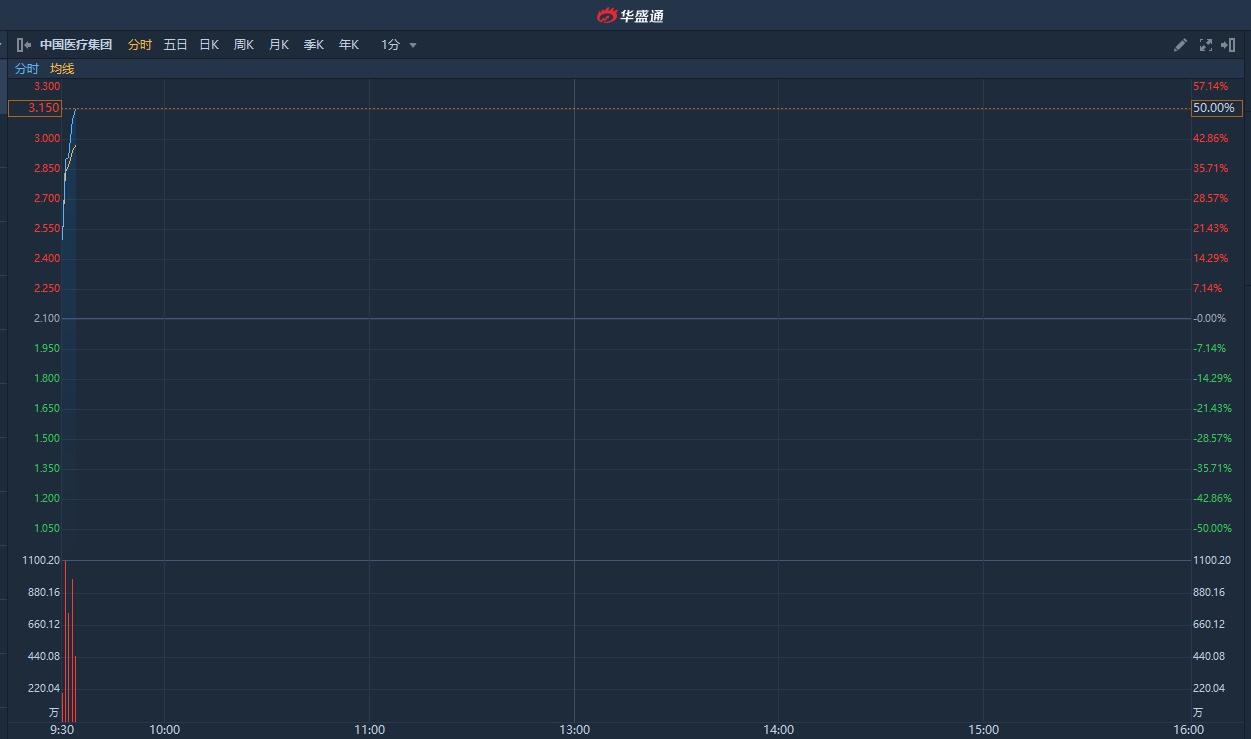Toggle the 均线 average line legend
This screenshot has width=1251, height=739.
coord(62,69)
